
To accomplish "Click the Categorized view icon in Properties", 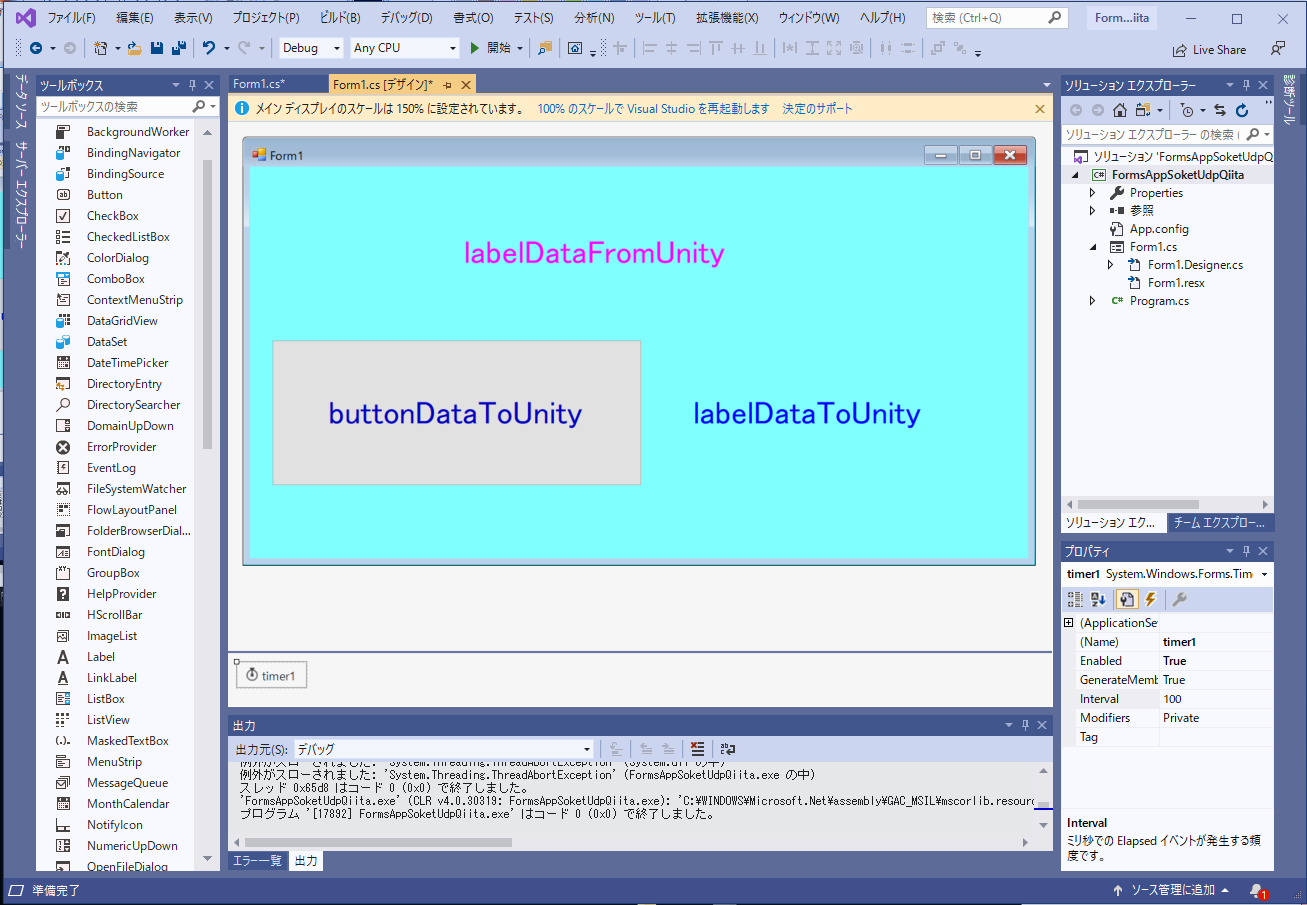I will point(1075,599).
